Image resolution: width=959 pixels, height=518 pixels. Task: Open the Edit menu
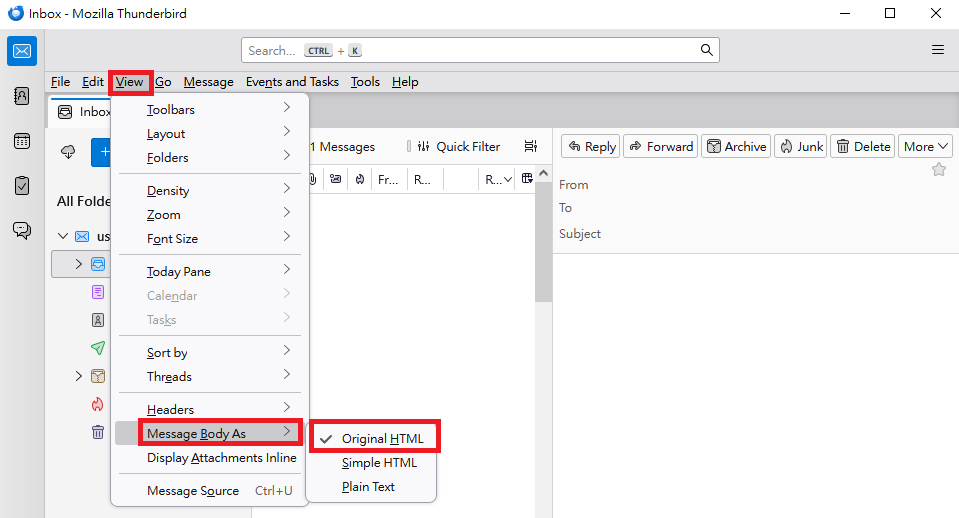click(x=93, y=82)
